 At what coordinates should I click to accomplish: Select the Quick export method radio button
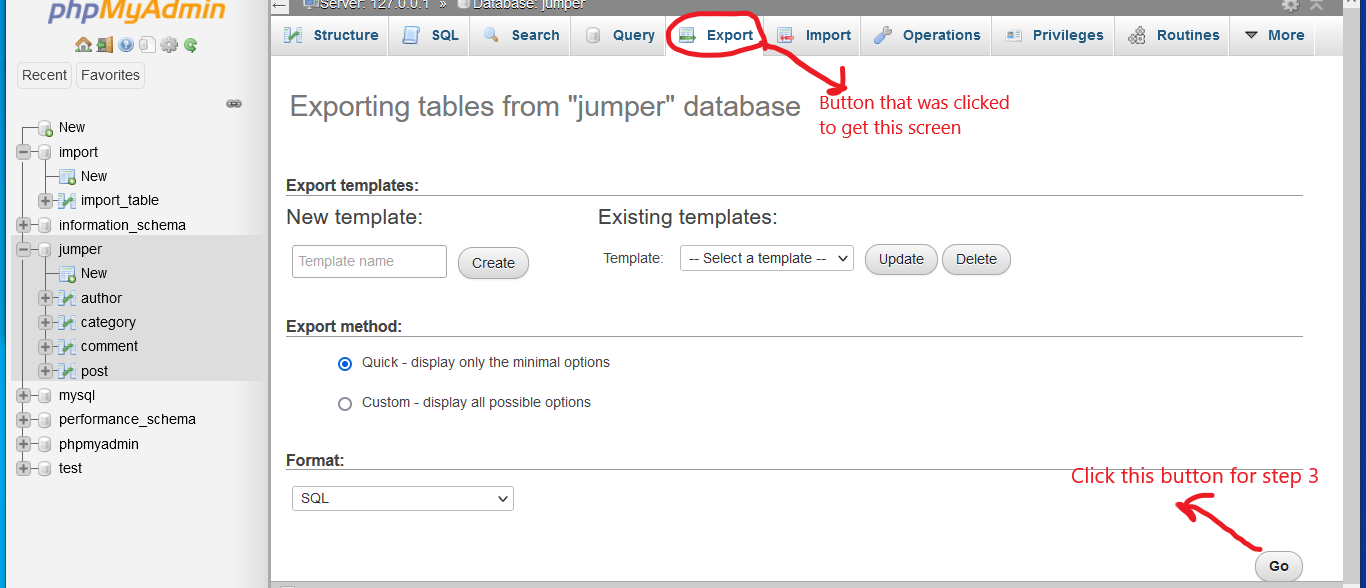click(345, 364)
